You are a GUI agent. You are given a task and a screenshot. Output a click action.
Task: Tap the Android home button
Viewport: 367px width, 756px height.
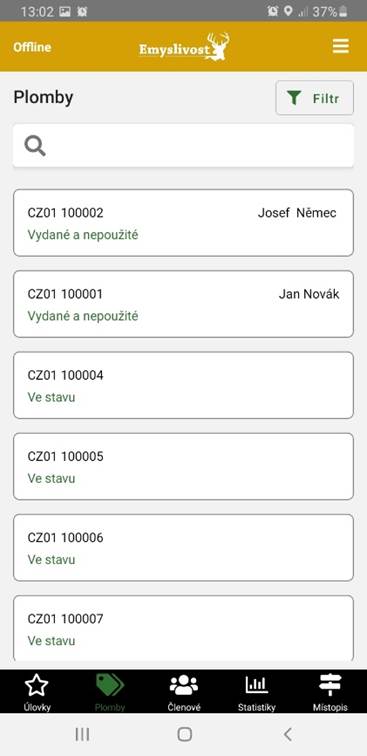(184, 734)
